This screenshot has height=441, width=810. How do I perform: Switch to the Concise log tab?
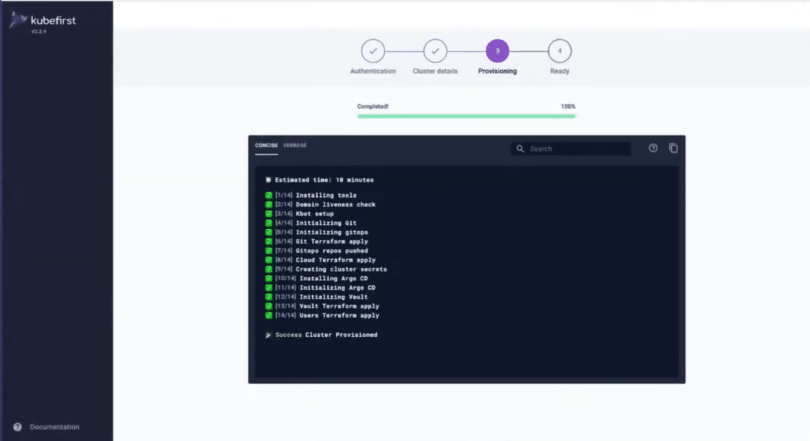coord(266,146)
